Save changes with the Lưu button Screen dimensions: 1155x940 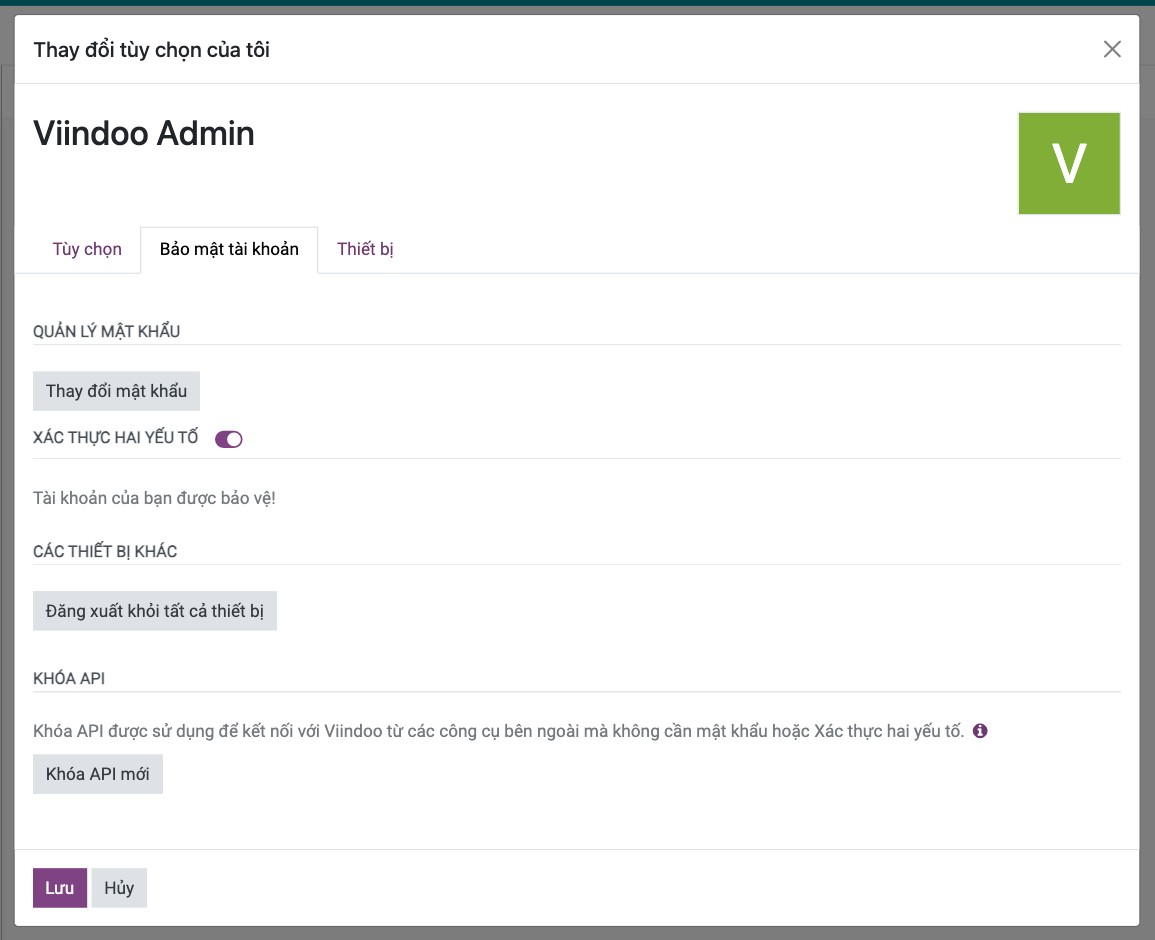point(60,888)
